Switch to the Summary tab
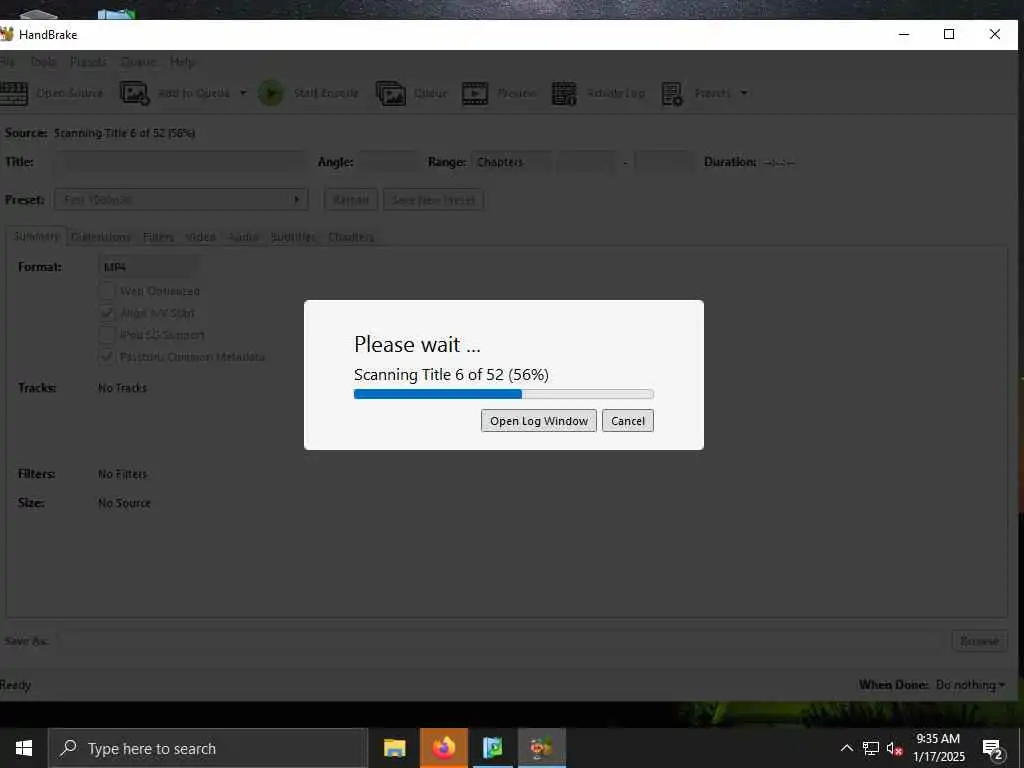The height and width of the screenshot is (768, 1024). coord(37,236)
